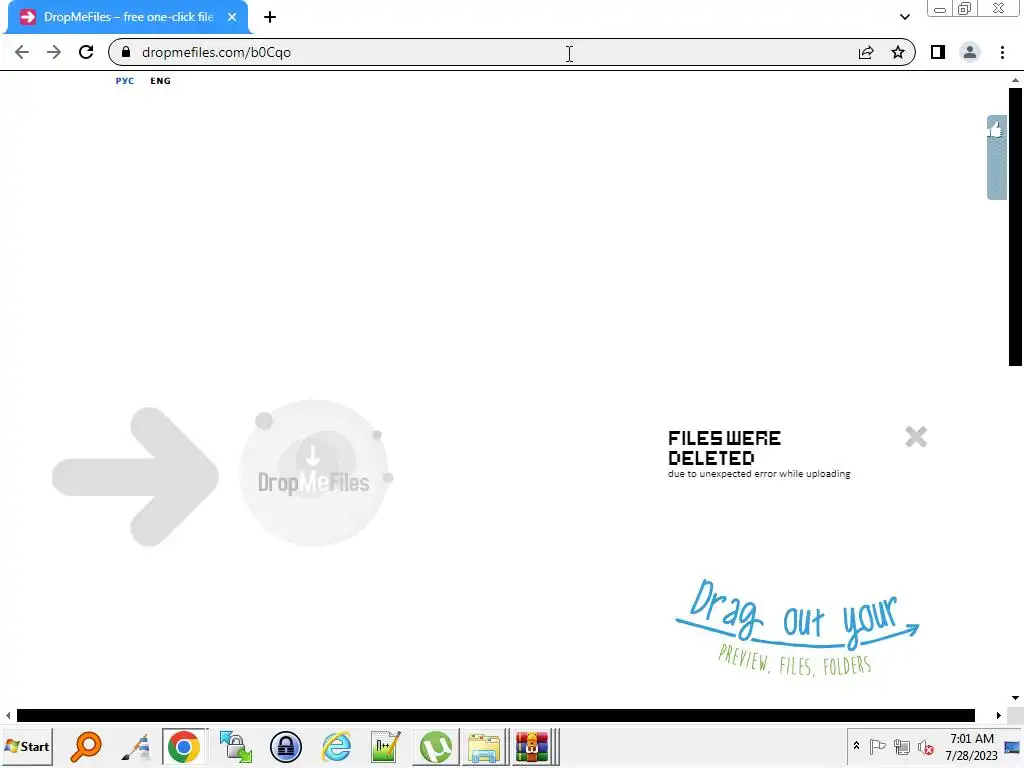Show hidden system tray icons

tap(856, 746)
